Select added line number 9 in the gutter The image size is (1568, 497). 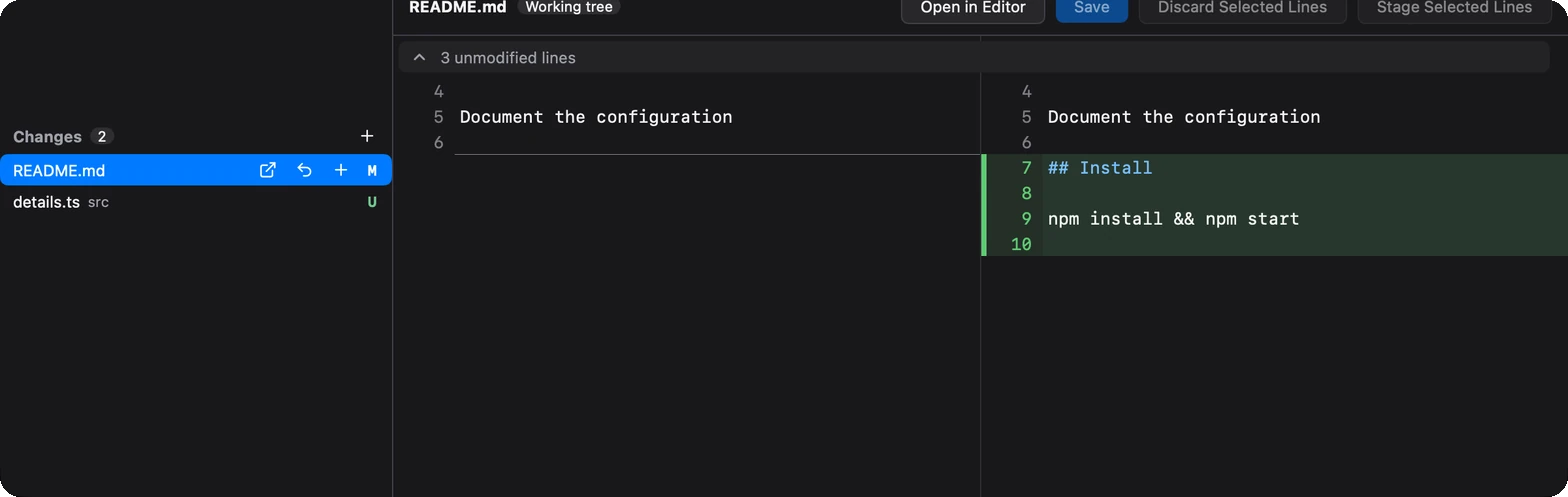click(x=1026, y=218)
